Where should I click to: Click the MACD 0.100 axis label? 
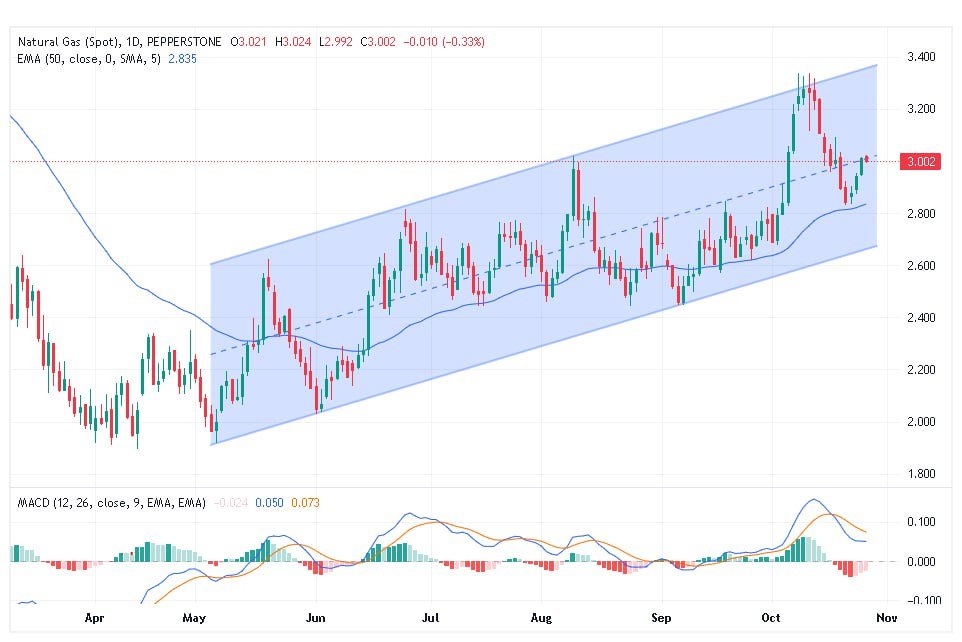(x=921, y=522)
